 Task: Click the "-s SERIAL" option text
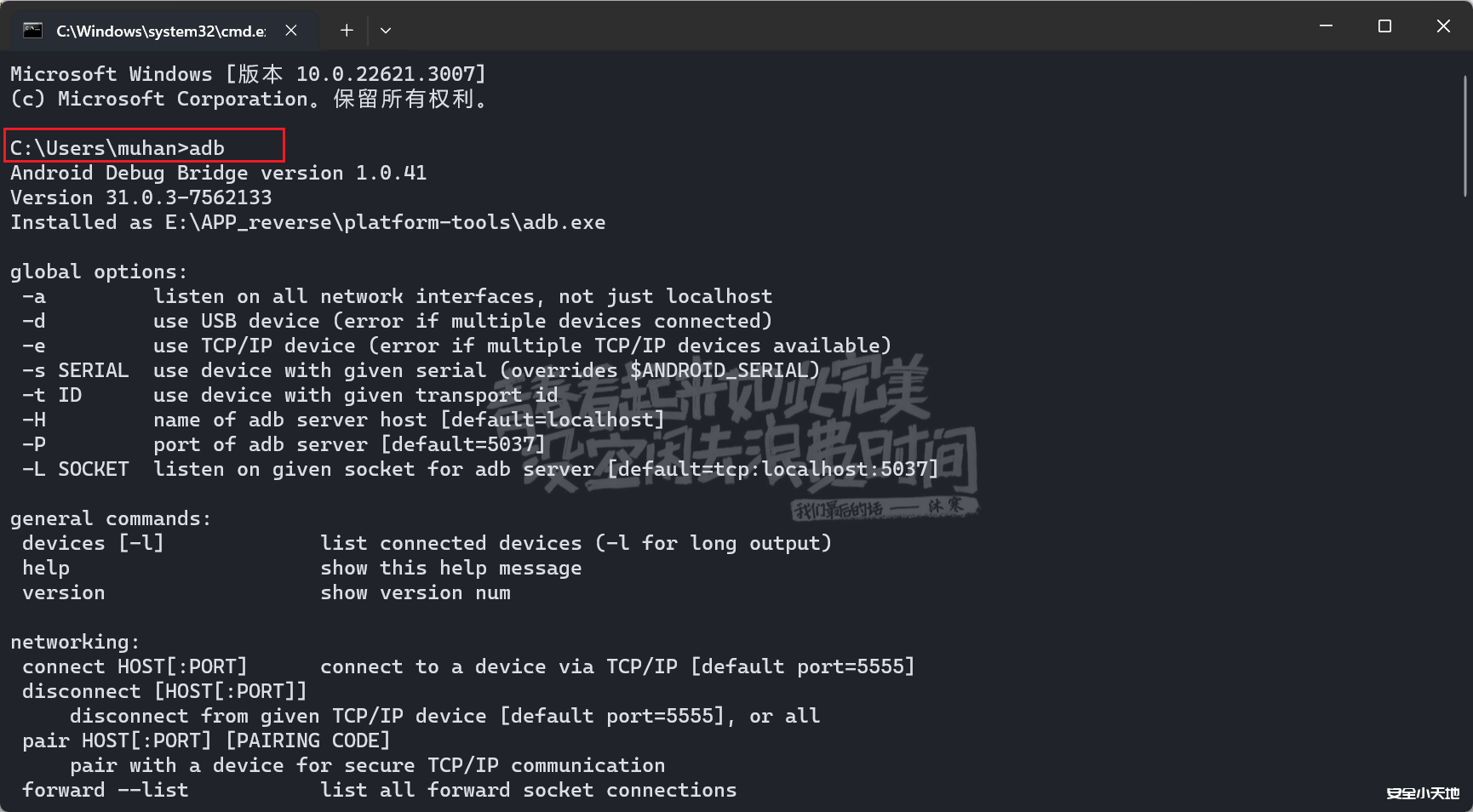(76, 370)
